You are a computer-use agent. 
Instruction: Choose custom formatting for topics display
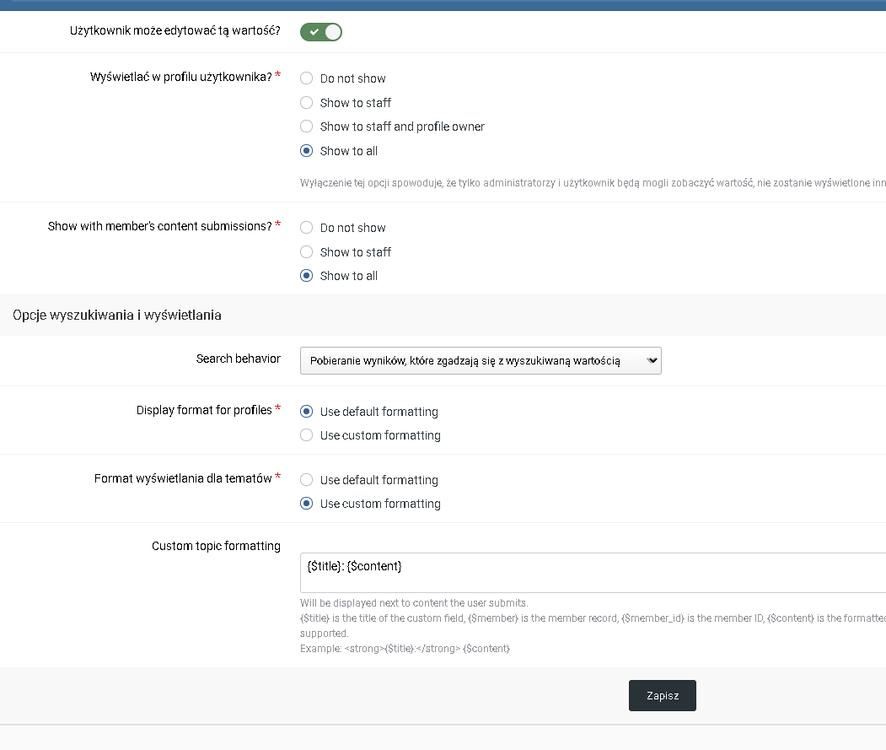coord(307,504)
